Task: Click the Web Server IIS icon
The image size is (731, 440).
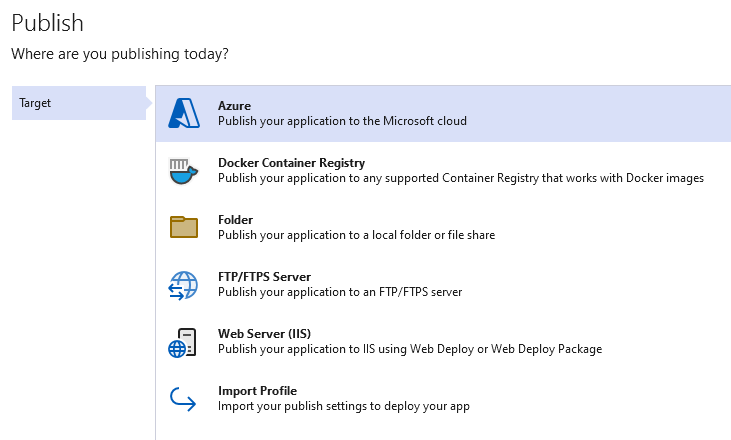Action: [x=182, y=343]
